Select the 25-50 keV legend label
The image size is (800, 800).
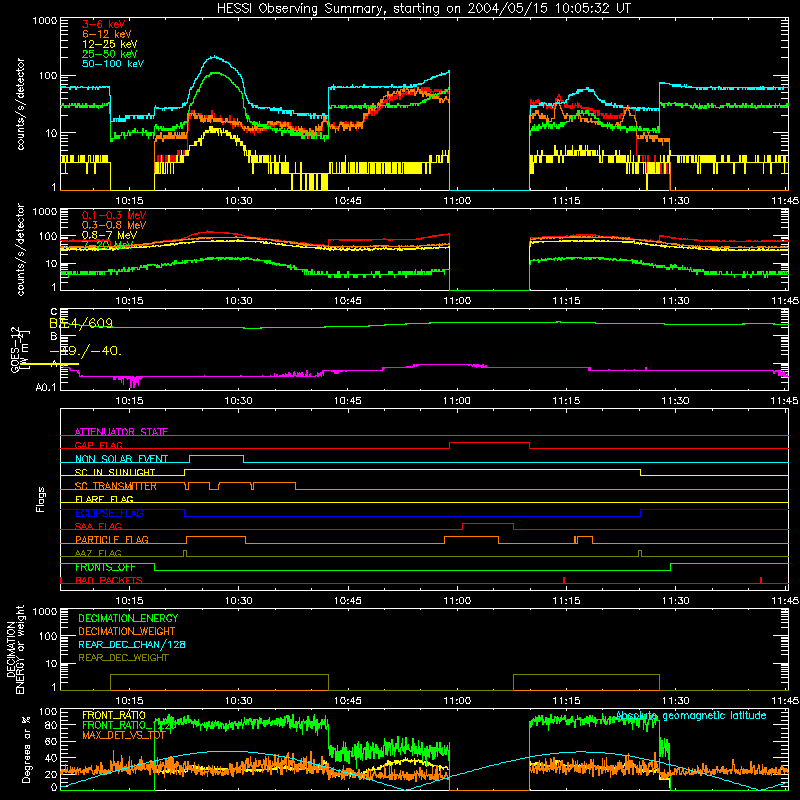point(110,54)
